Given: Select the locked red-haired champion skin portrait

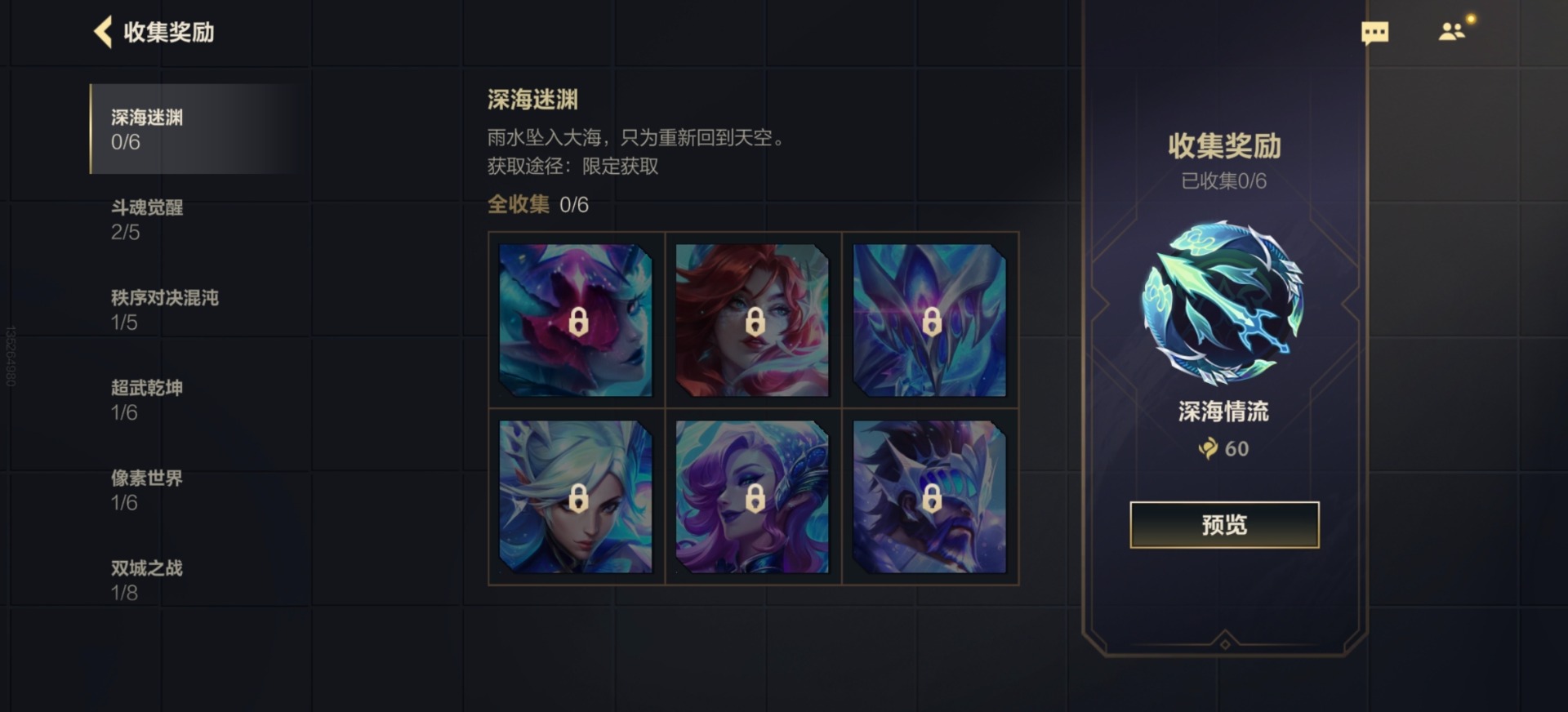Looking at the screenshot, I should [x=753, y=320].
